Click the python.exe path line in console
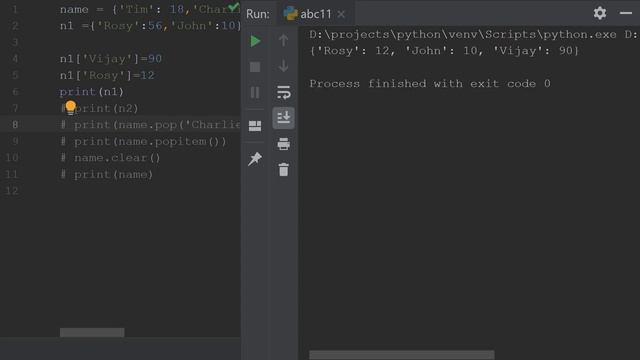640x360 pixels. pos(473,35)
